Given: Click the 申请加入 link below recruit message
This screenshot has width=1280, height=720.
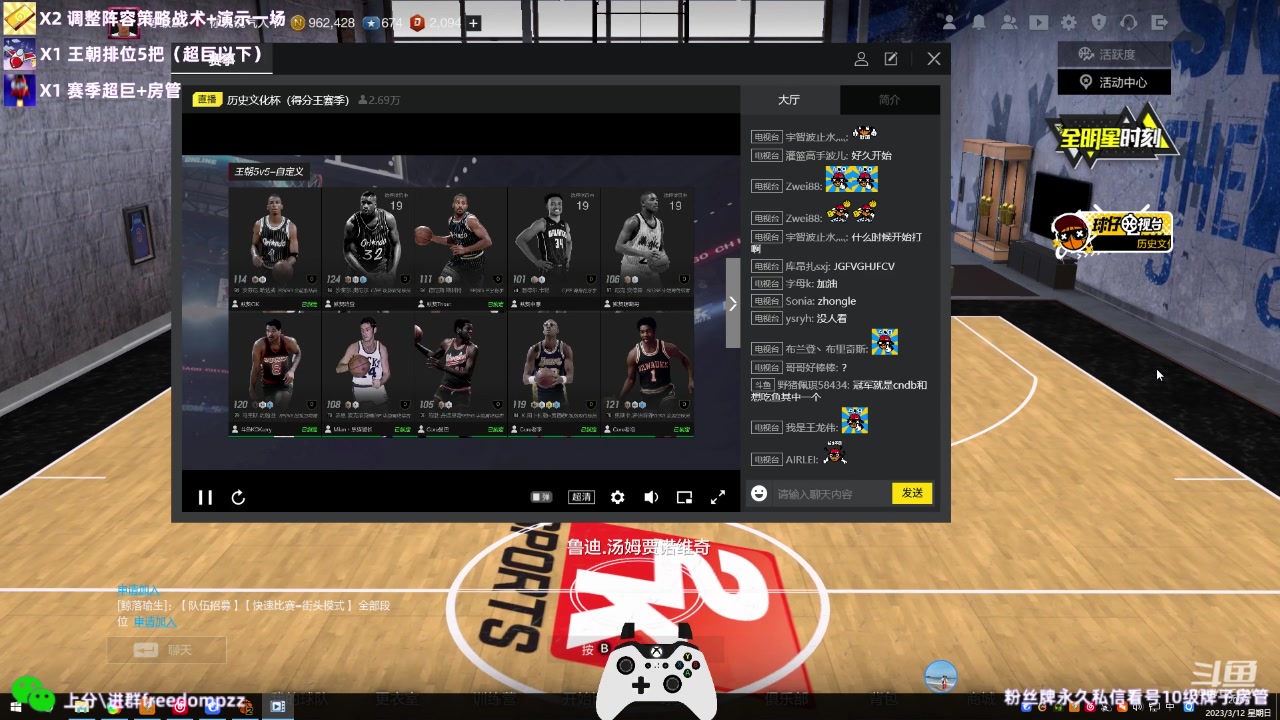Looking at the screenshot, I should click(x=155, y=622).
